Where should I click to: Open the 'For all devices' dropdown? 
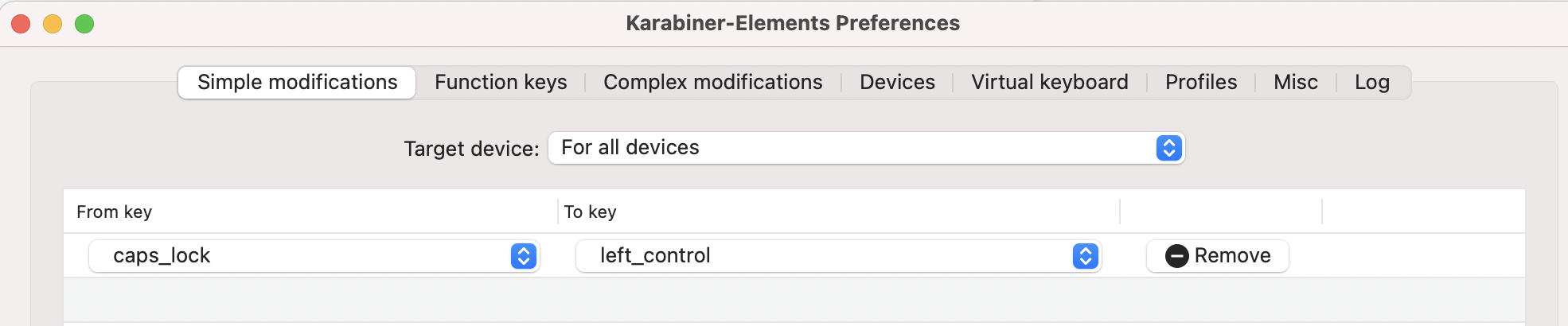tap(866, 148)
